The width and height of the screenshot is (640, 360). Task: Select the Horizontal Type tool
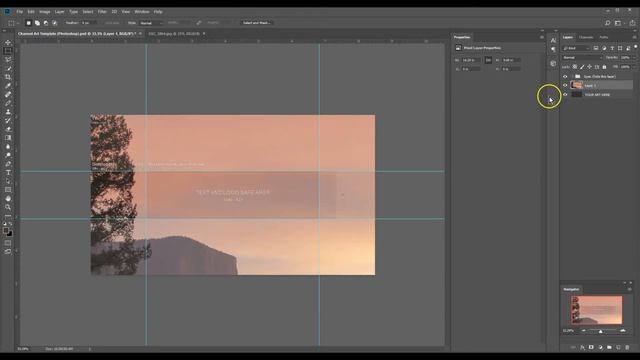pos(8,172)
